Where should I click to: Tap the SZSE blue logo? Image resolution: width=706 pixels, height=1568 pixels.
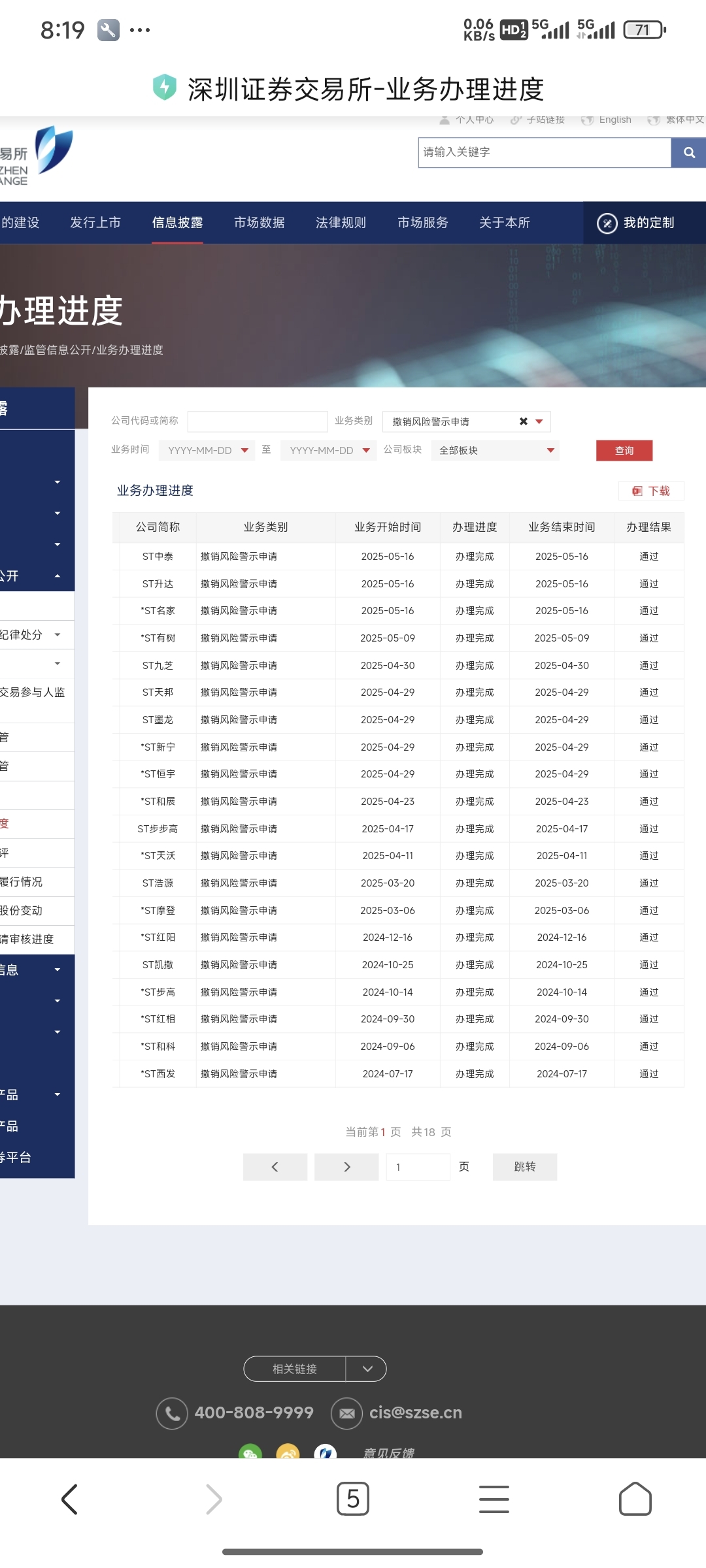coord(53,150)
